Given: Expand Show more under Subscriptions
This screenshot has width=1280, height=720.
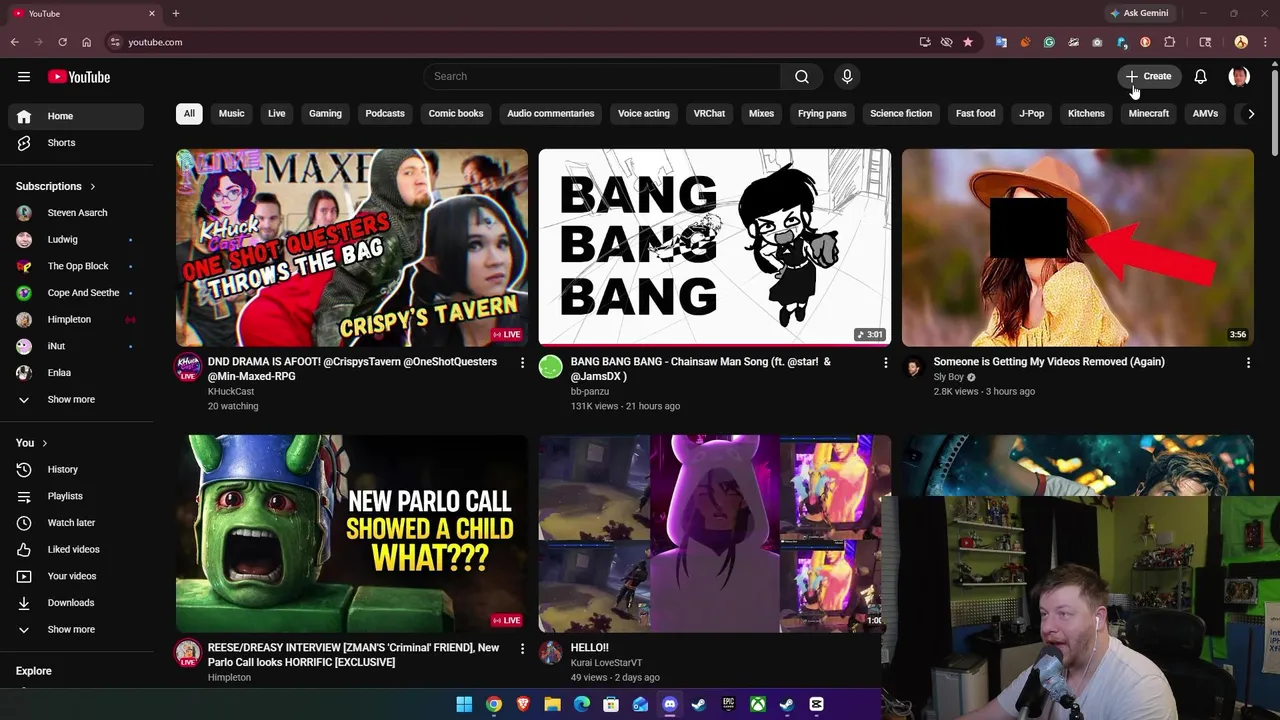Looking at the screenshot, I should click(x=76, y=399).
